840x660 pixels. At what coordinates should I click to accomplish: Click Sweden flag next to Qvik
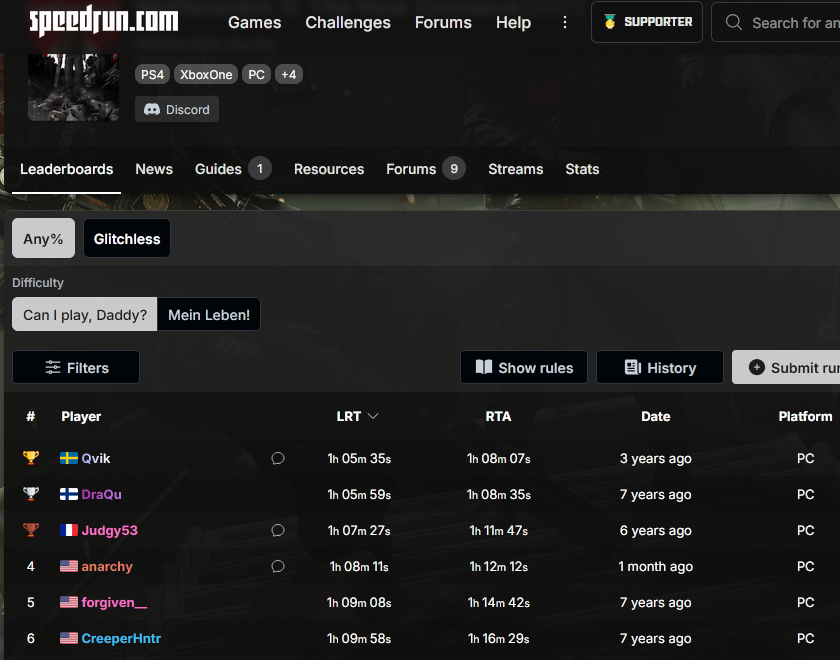69,459
